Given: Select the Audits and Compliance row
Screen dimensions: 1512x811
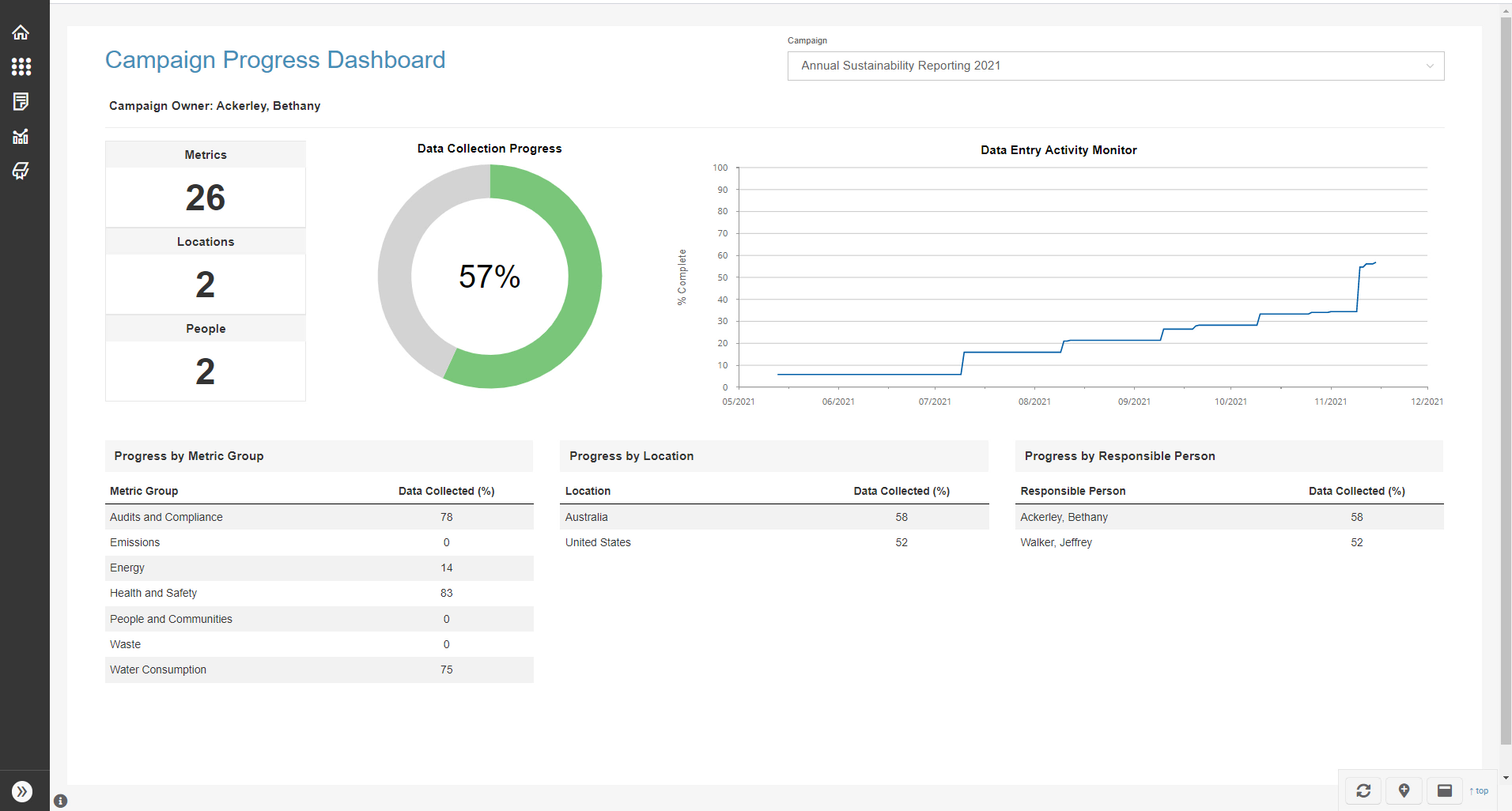Looking at the screenshot, I should [319, 517].
